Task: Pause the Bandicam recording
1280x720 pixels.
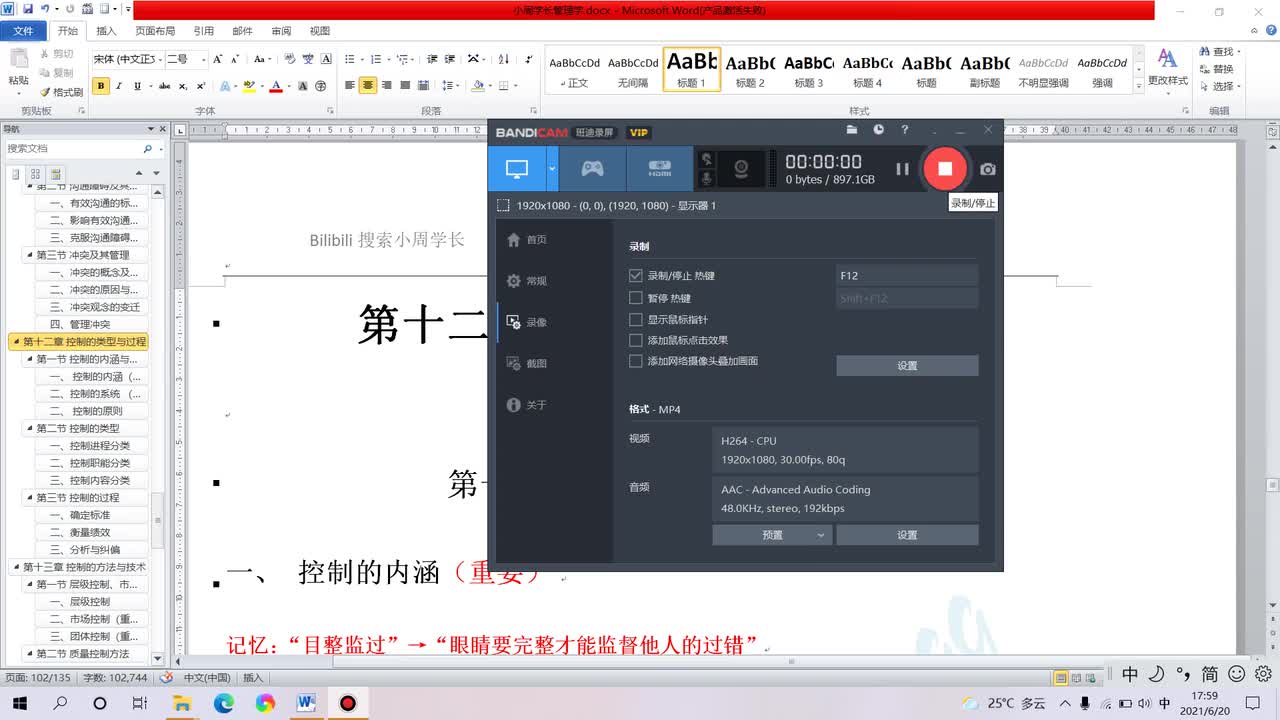Action: [902, 169]
